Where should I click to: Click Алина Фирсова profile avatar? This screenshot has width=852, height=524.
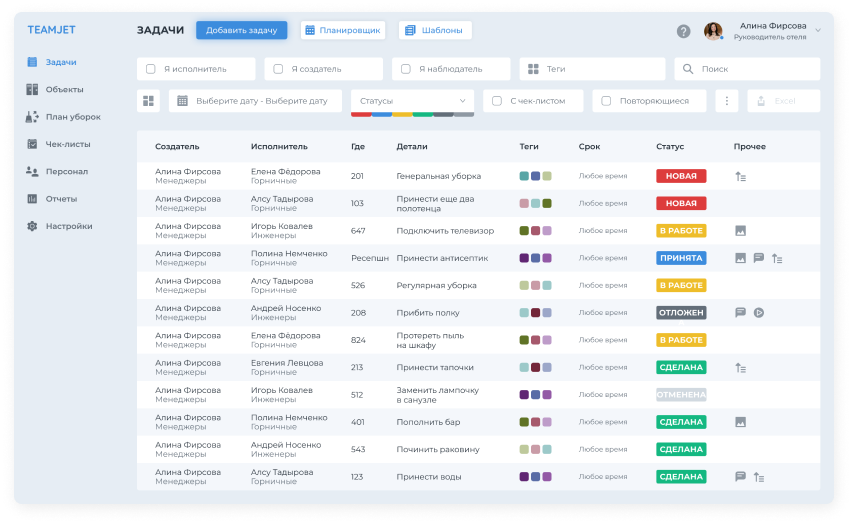[x=713, y=31]
